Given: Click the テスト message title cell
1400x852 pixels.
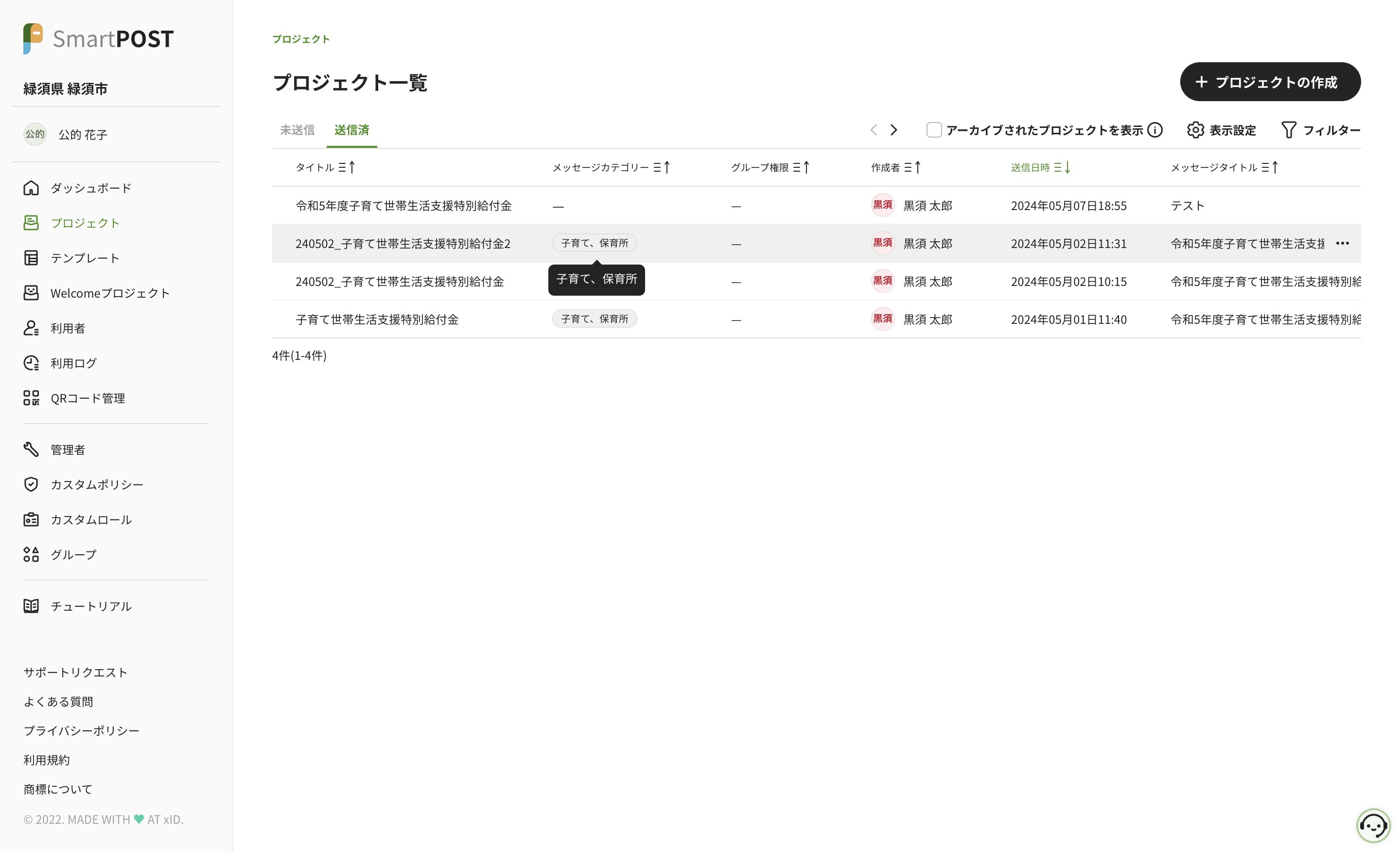Looking at the screenshot, I should tap(1188, 206).
